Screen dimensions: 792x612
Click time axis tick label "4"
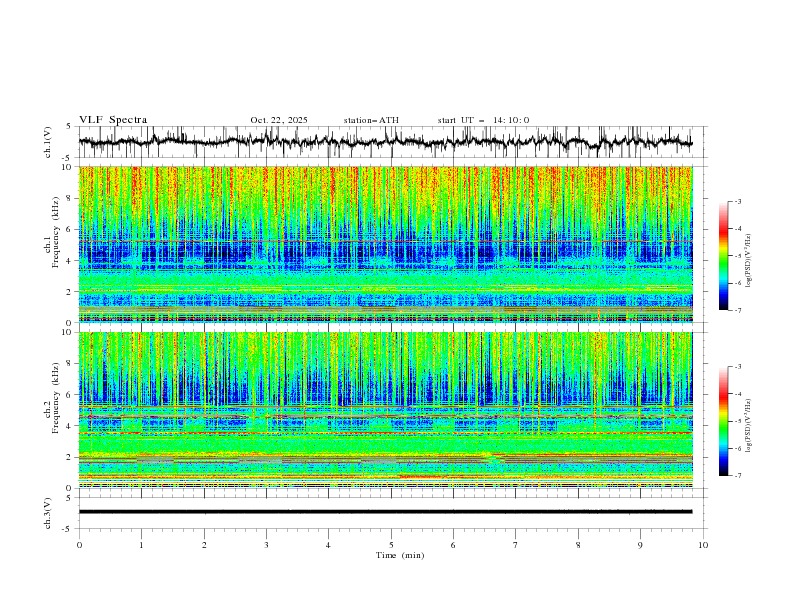[x=328, y=545]
